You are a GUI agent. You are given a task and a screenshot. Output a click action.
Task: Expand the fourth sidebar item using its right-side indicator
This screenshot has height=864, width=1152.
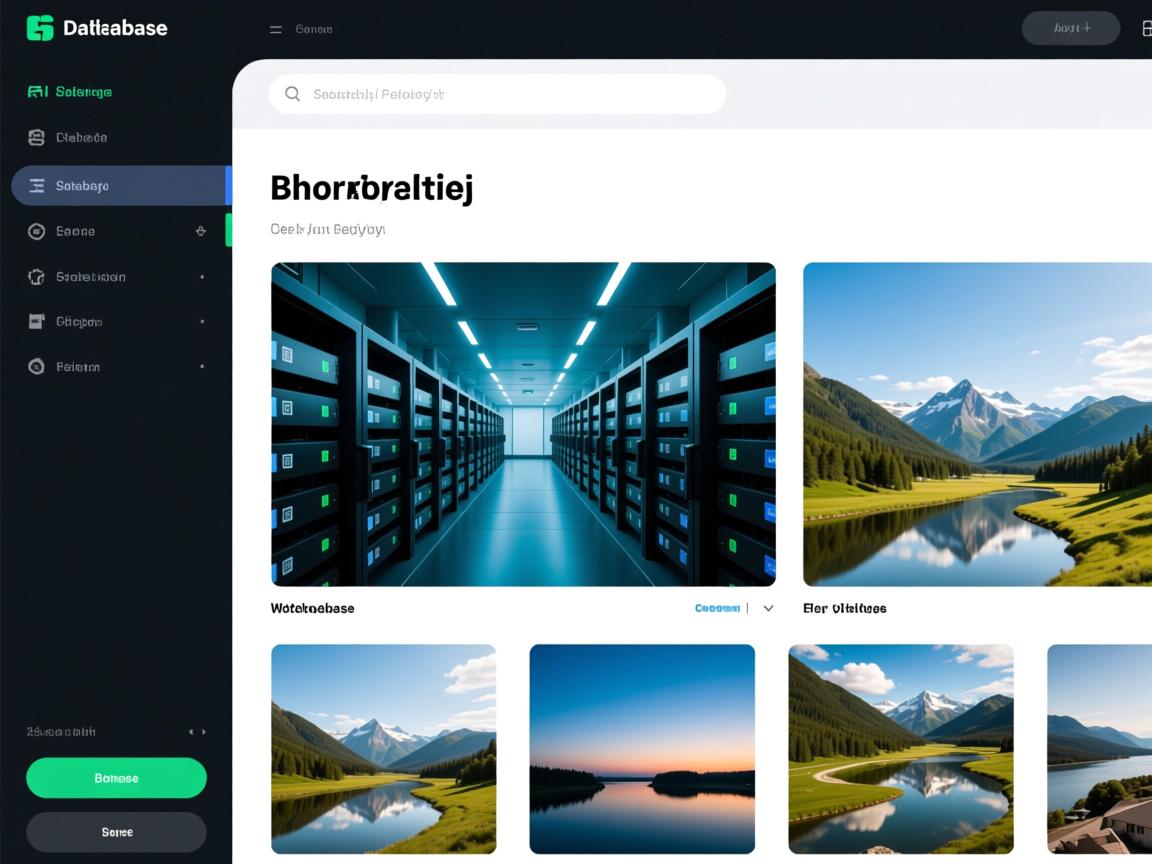coord(201,231)
